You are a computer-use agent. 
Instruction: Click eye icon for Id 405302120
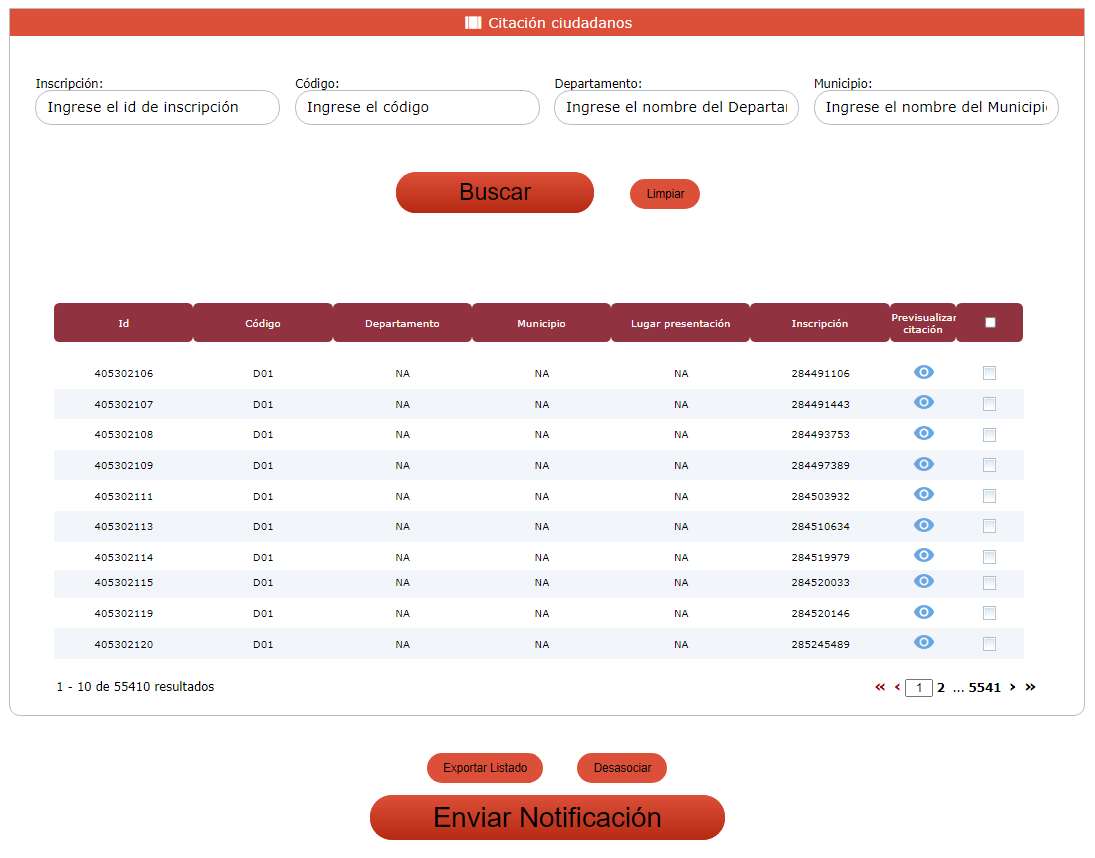pyautogui.click(x=924, y=642)
